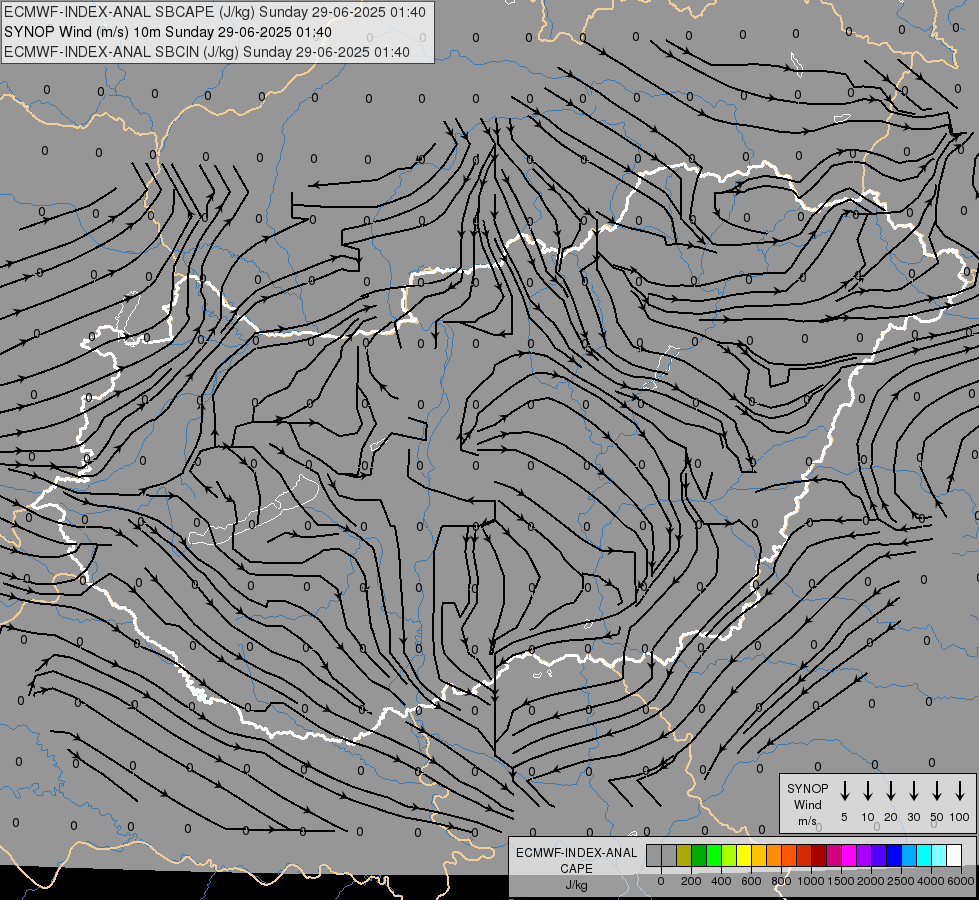Image resolution: width=979 pixels, height=900 pixels.
Task: Pick the purple swatch left of 2000 tick
Action: 865,855
